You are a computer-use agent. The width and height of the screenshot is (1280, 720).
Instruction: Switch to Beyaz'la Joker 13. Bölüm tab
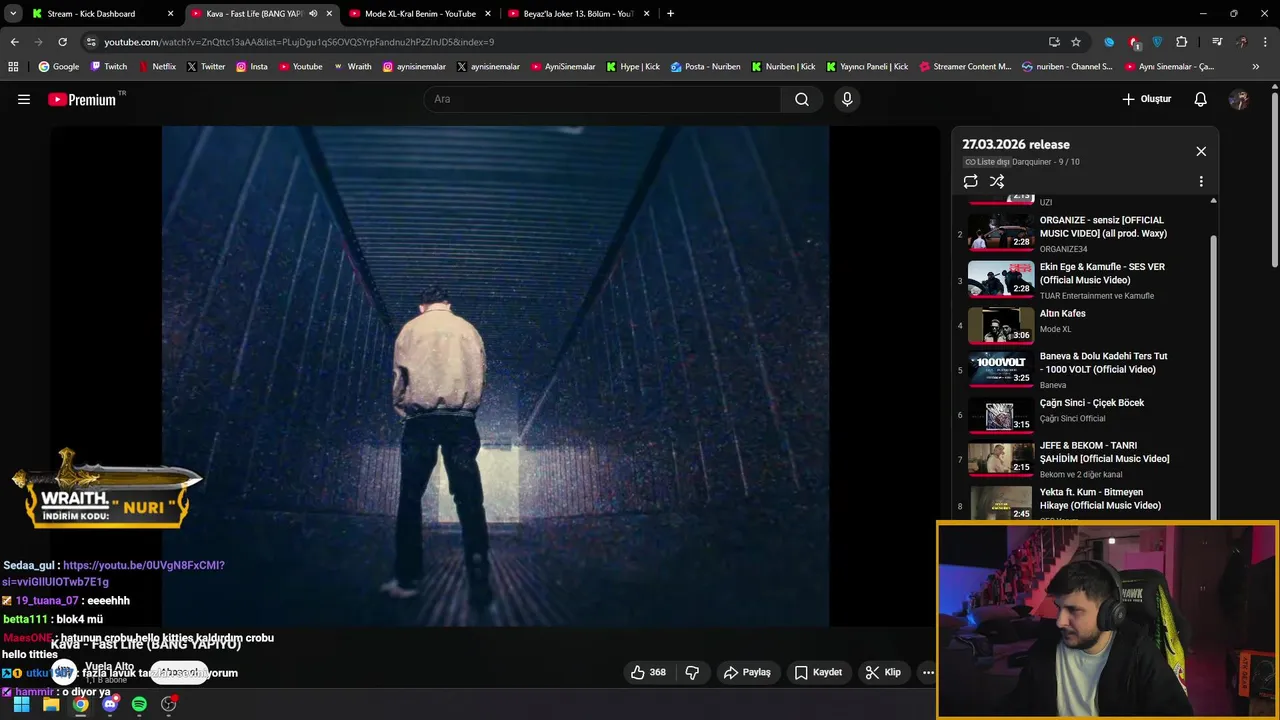578,14
